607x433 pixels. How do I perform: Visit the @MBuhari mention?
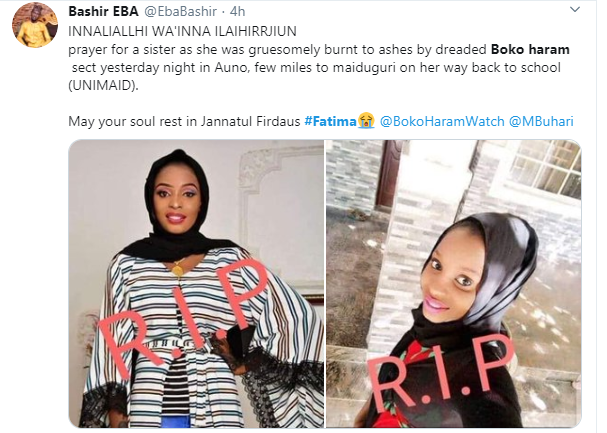pos(541,122)
